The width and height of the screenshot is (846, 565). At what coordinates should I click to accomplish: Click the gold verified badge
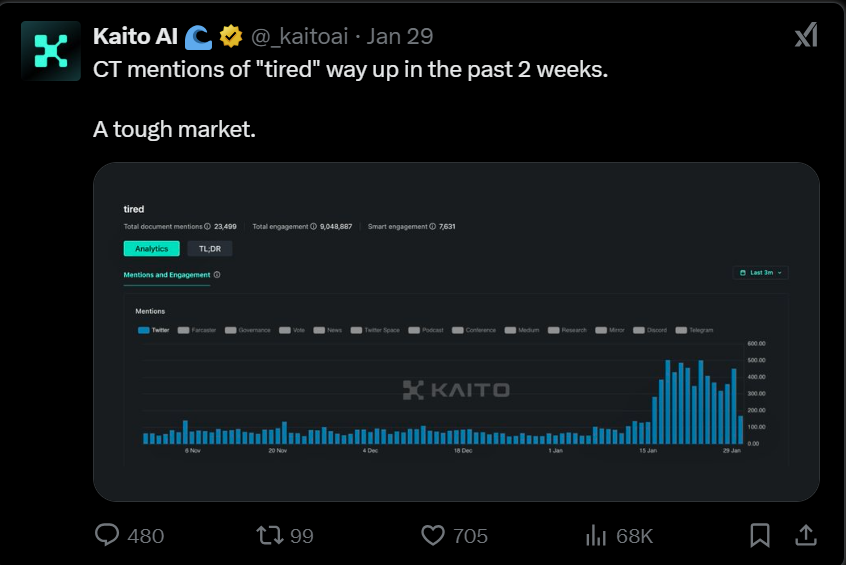(231, 37)
